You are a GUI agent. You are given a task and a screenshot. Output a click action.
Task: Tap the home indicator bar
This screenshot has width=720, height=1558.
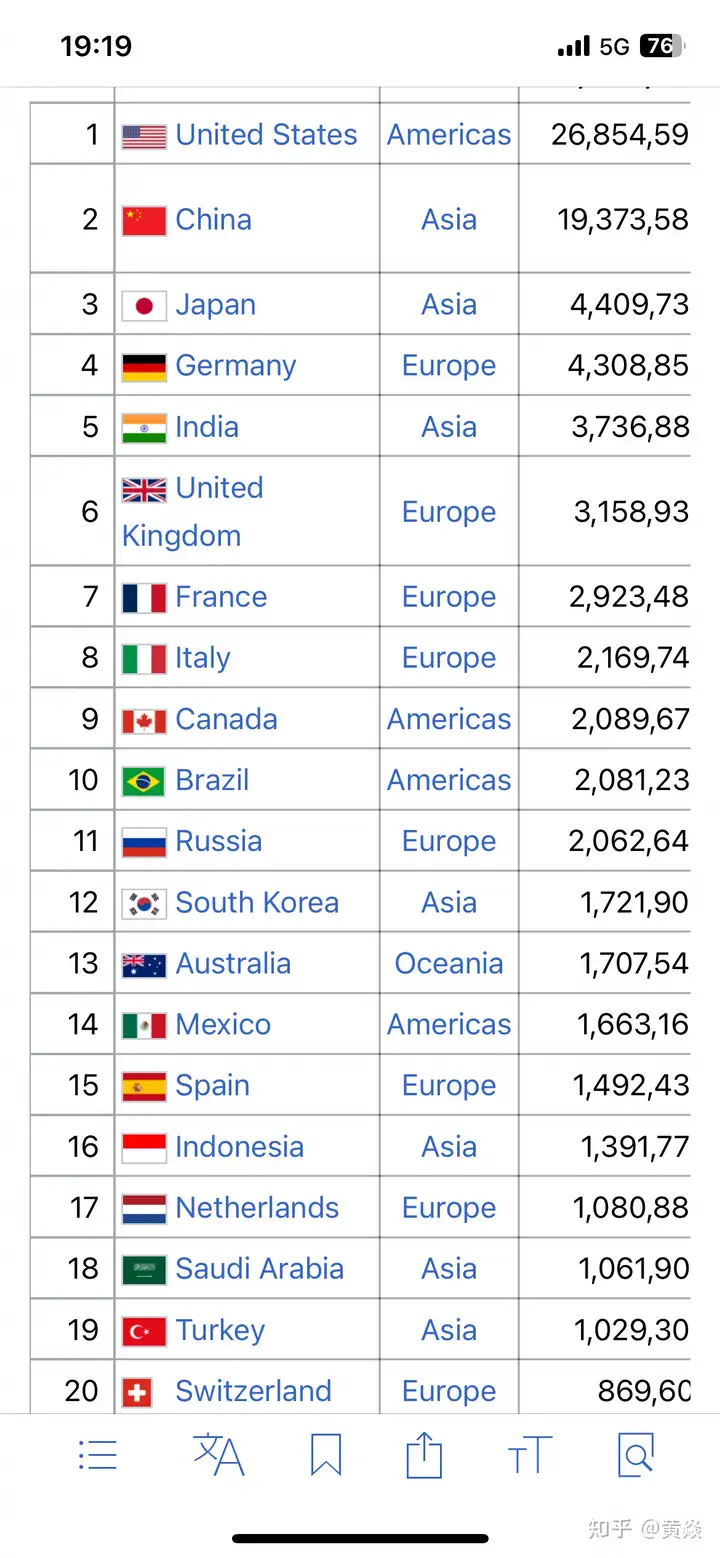pos(360,1538)
